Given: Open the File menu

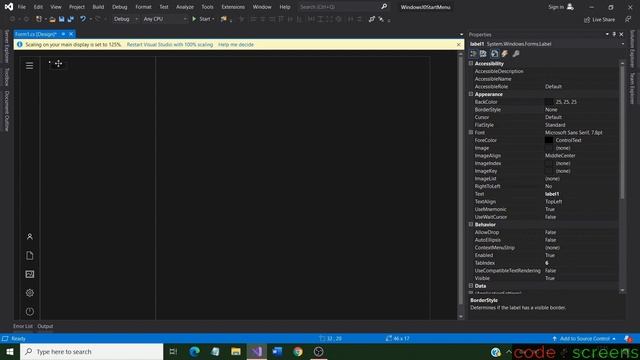Looking at the screenshot, I should pos(22,7).
